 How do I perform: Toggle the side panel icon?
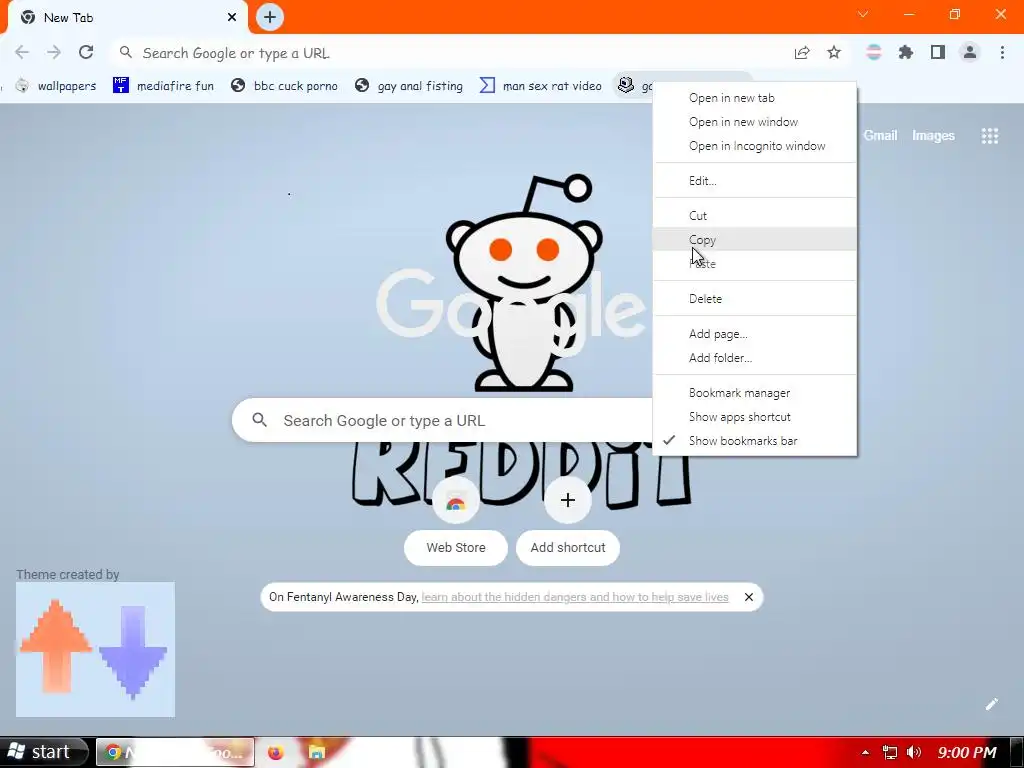tap(938, 52)
